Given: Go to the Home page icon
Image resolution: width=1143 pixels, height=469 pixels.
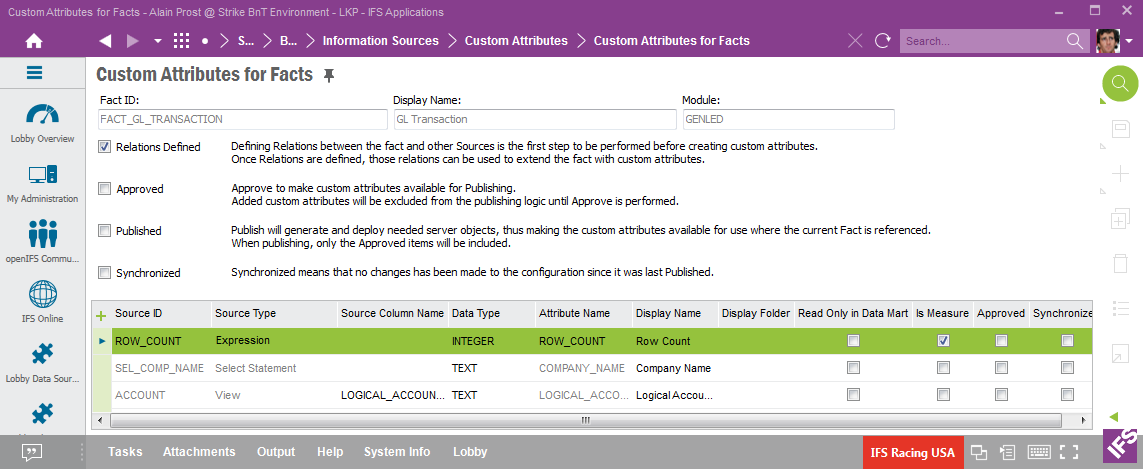Looking at the screenshot, I should [34, 41].
